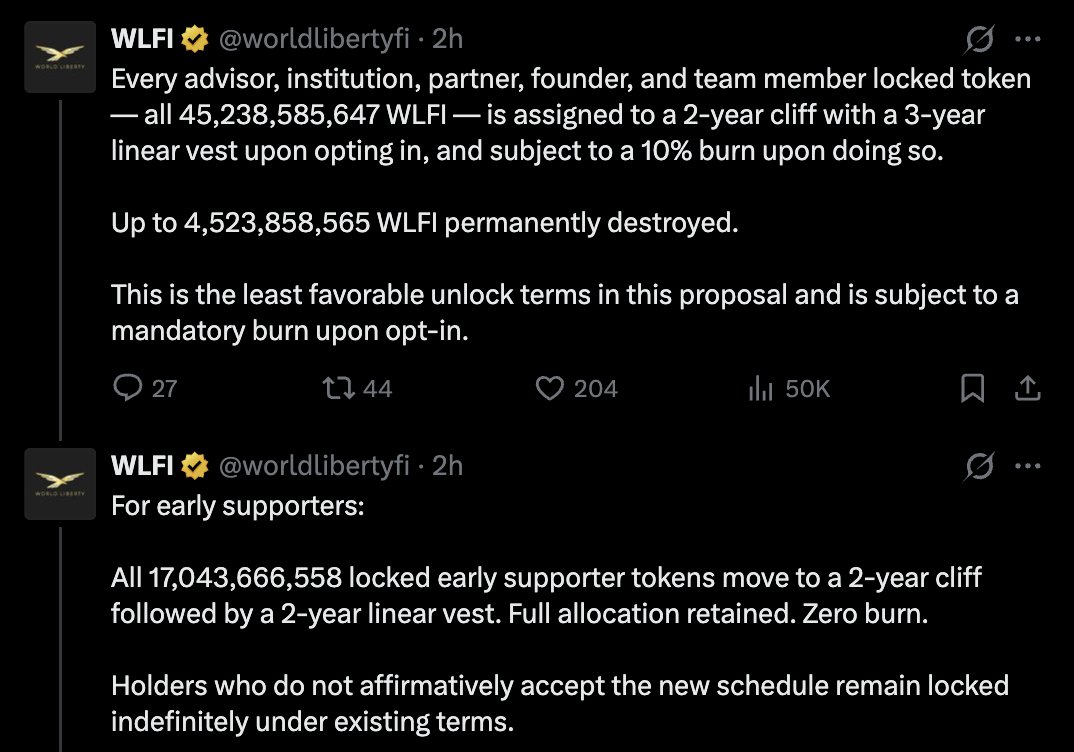Click WLFI display name on early supporters tweet
The image size is (1074, 752).
143,465
